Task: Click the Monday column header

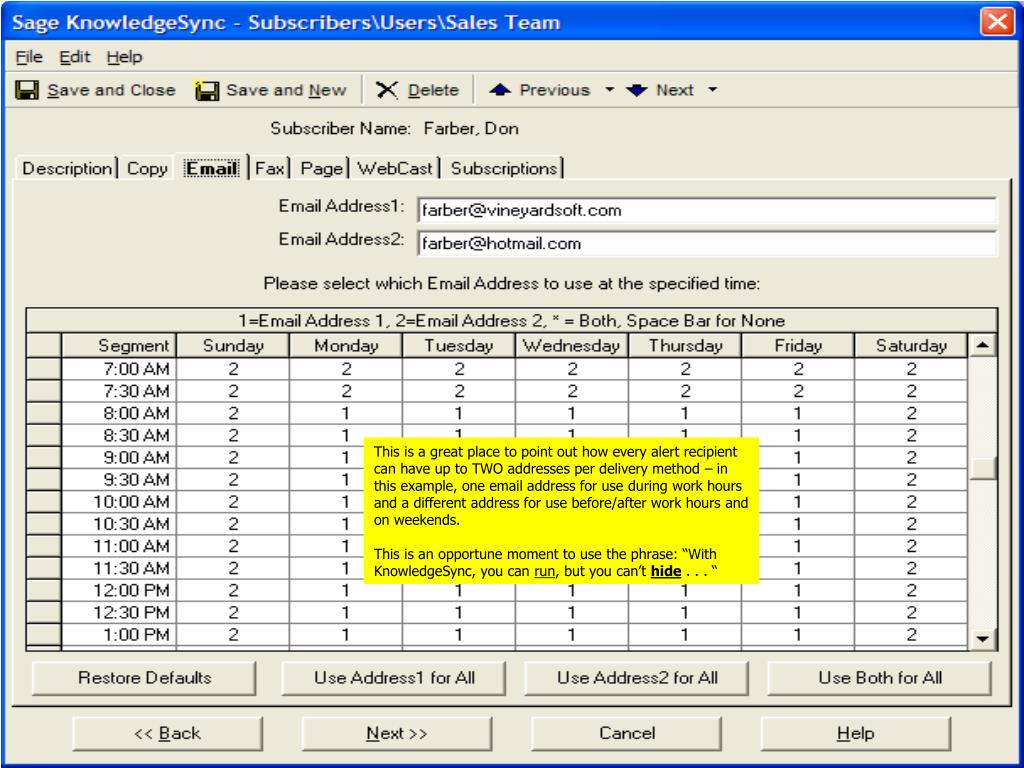Action: 346,345
